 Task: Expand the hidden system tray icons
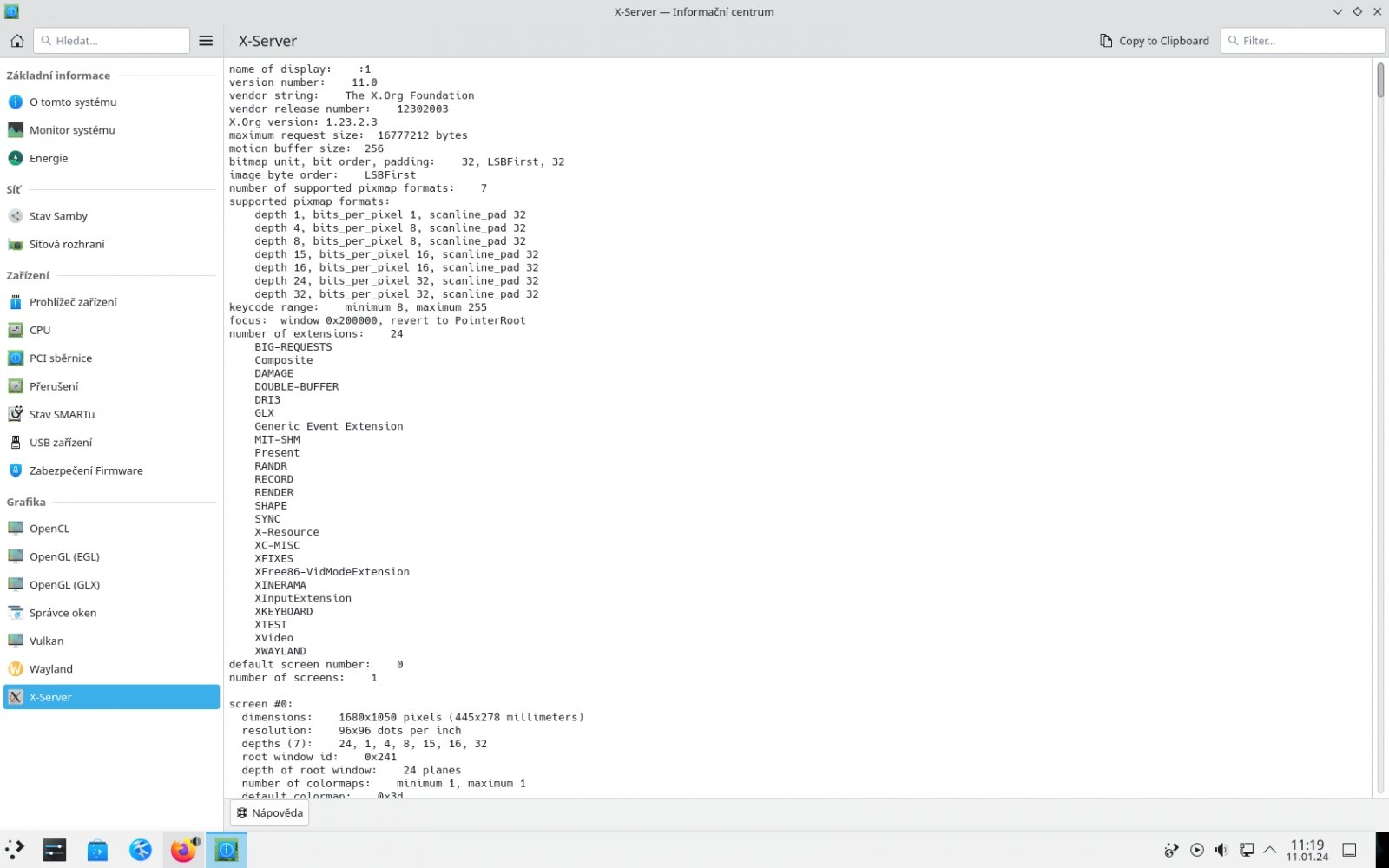coord(1270,850)
